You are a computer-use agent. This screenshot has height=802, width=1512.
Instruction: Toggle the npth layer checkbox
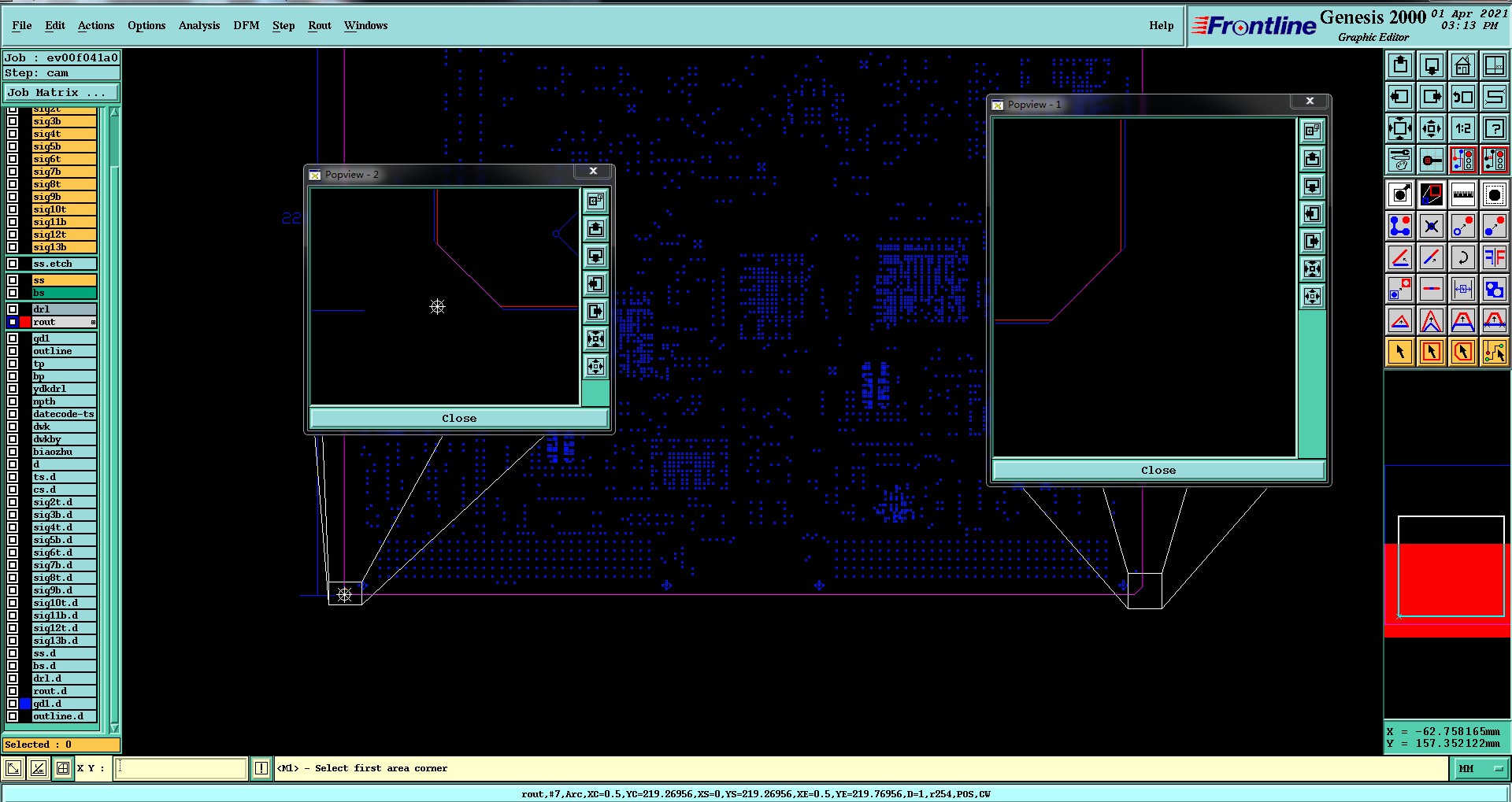(13, 401)
